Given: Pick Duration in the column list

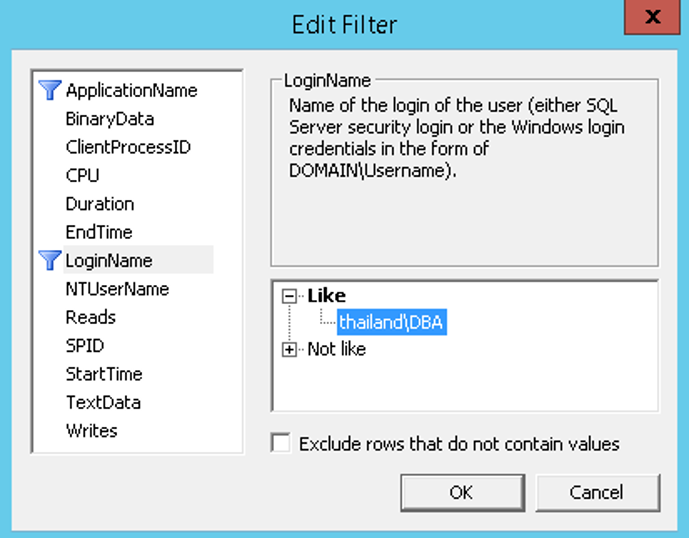Looking at the screenshot, I should [x=100, y=204].
